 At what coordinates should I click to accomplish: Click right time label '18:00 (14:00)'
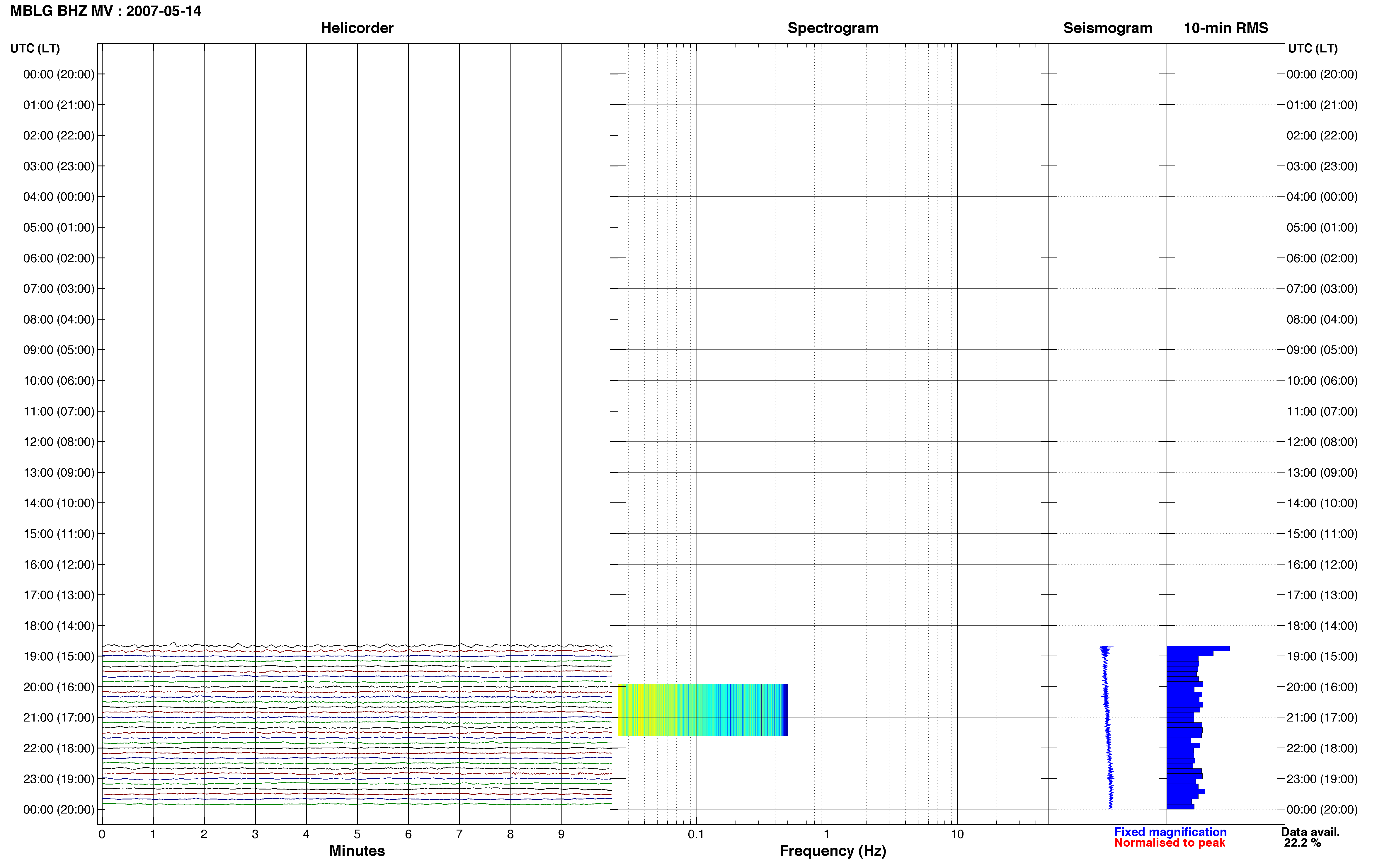point(1322,626)
